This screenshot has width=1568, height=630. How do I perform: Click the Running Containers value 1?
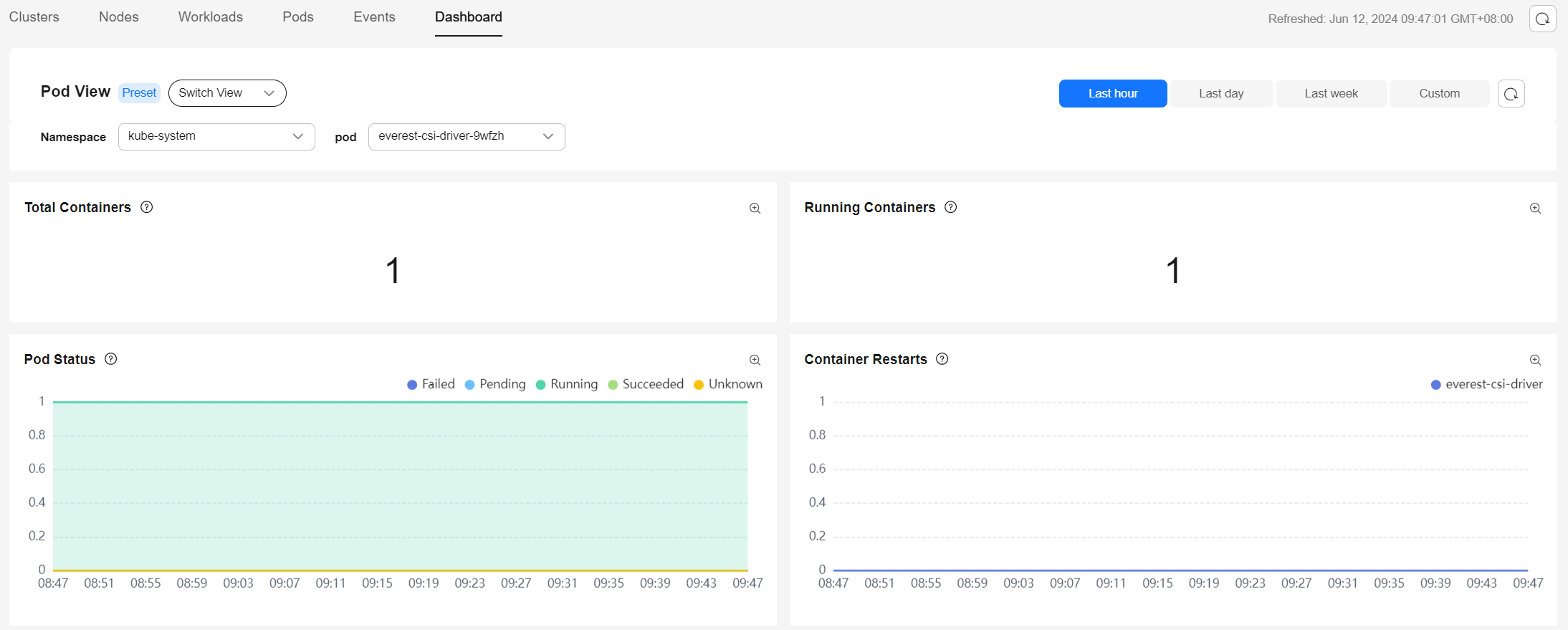1173,271
